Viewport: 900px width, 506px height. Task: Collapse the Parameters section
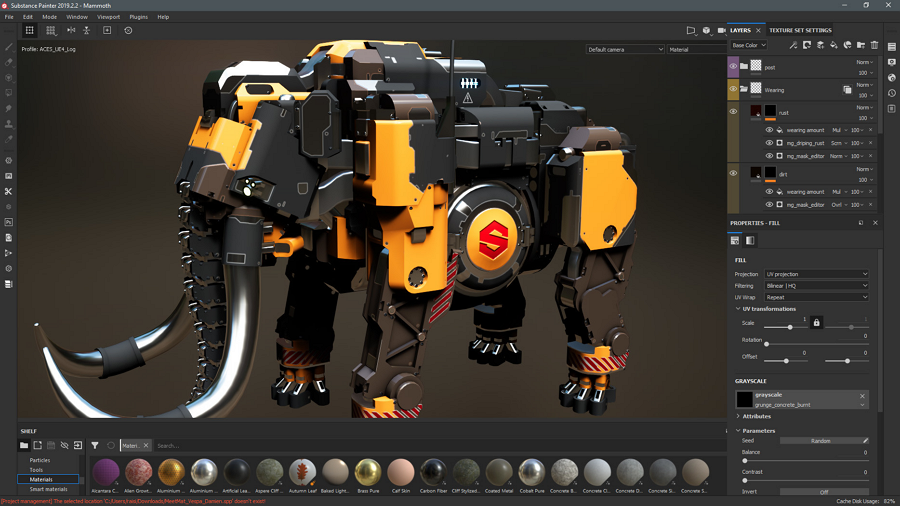point(738,431)
